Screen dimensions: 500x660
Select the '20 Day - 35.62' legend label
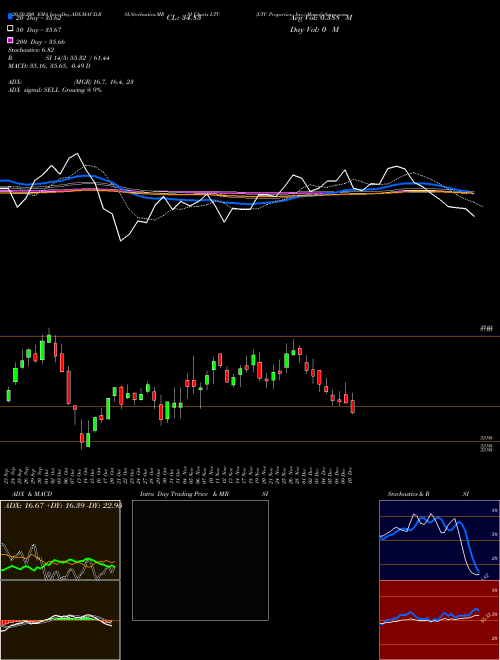point(38,18)
